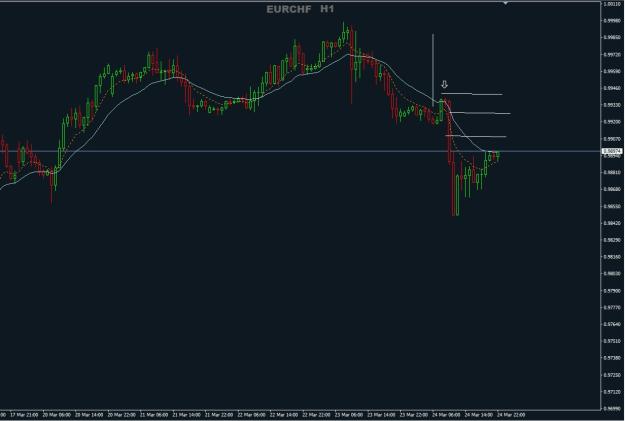625x421 pixels.
Task: Click the 20 Mar 06:00 time label
Action: (57, 415)
